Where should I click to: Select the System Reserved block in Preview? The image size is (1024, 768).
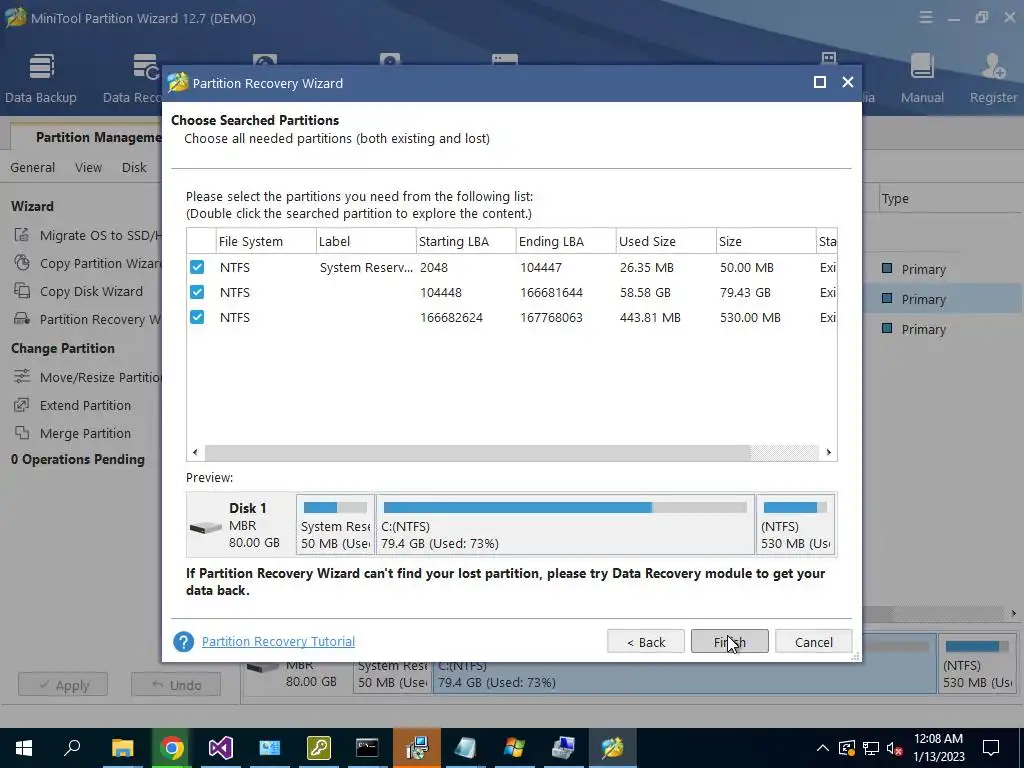335,524
